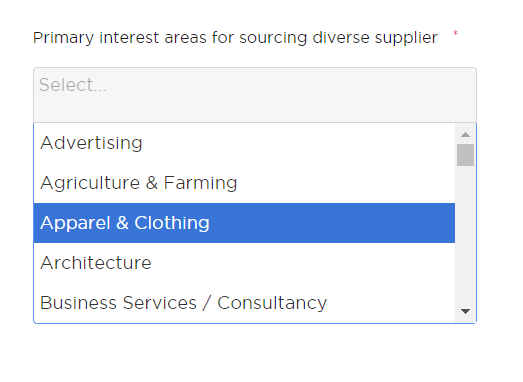The height and width of the screenshot is (382, 523).
Task: Select Architecture in the dropdown list
Action: 244,263
